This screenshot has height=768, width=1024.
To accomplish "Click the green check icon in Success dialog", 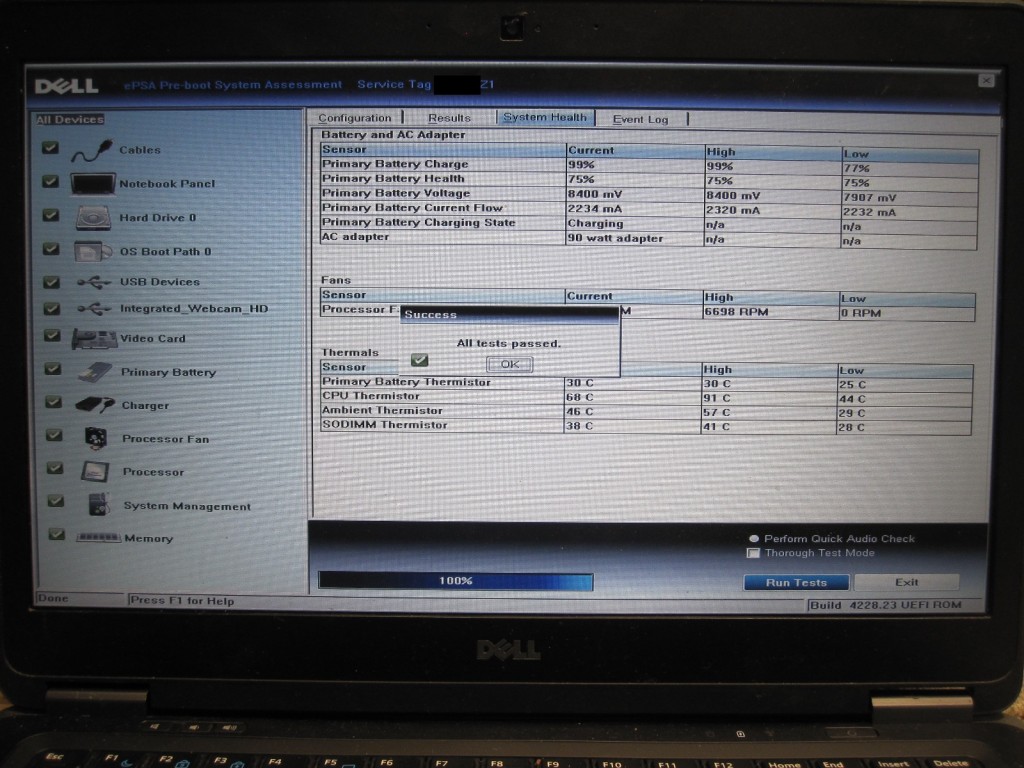I will [419, 360].
